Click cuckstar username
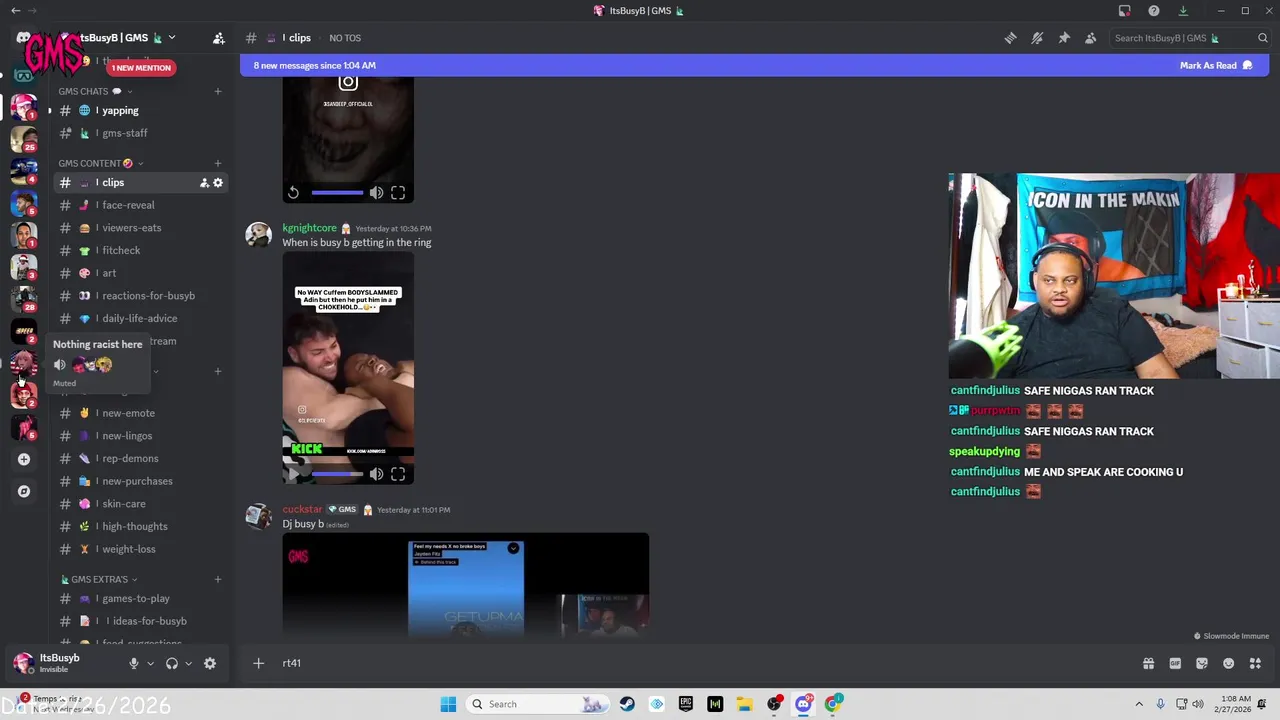Image resolution: width=1280 pixels, height=720 pixels. pyautogui.click(x=302, y=509)
